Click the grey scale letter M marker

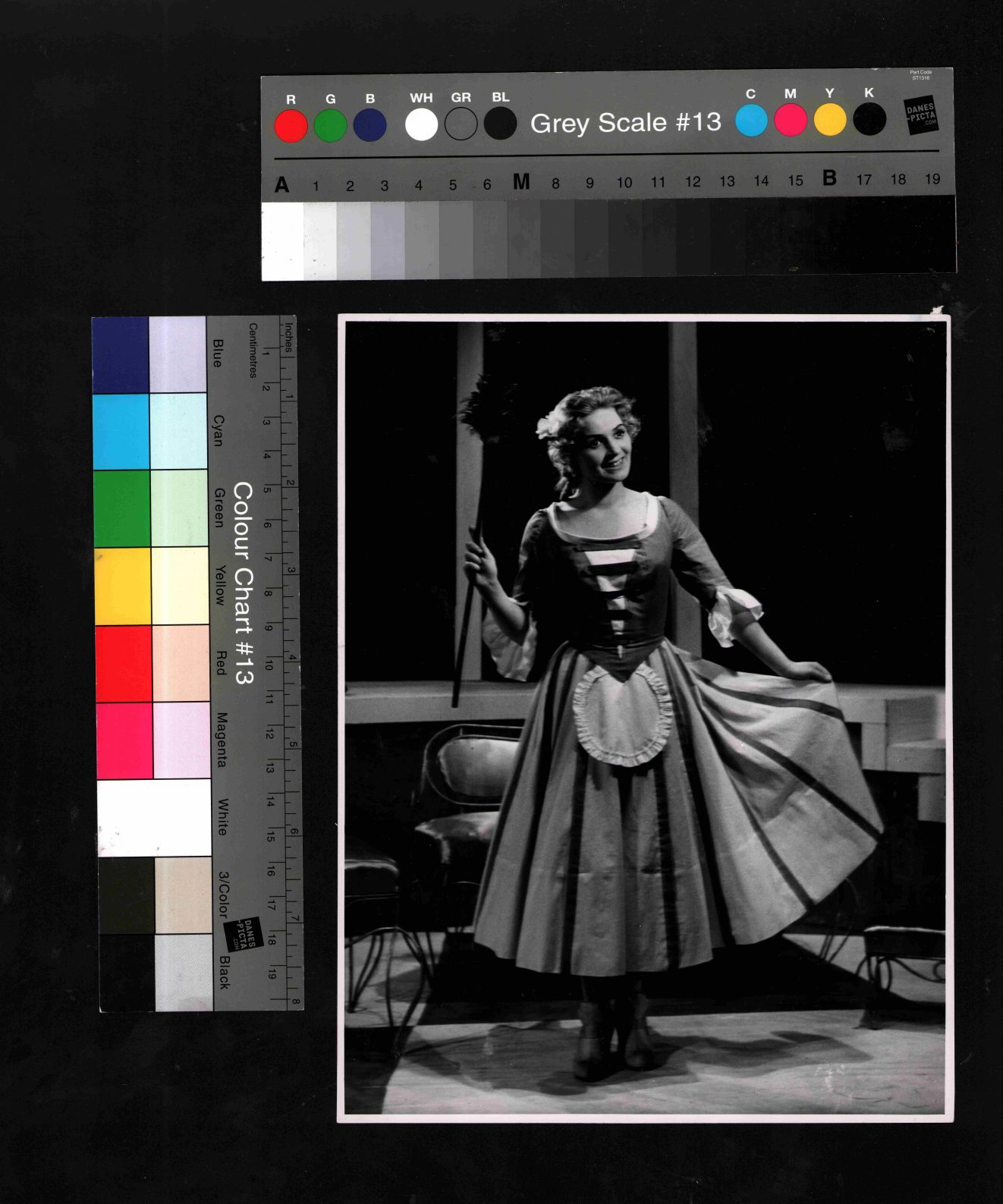pos(521,182)
